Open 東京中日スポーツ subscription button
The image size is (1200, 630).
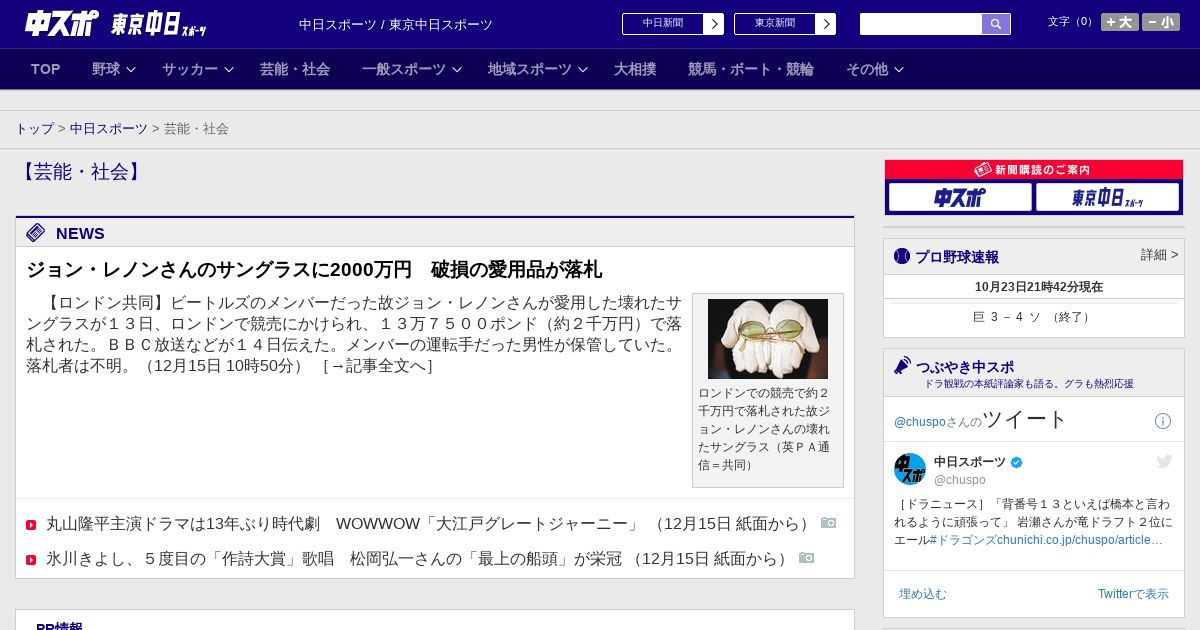coord(1107,197)
